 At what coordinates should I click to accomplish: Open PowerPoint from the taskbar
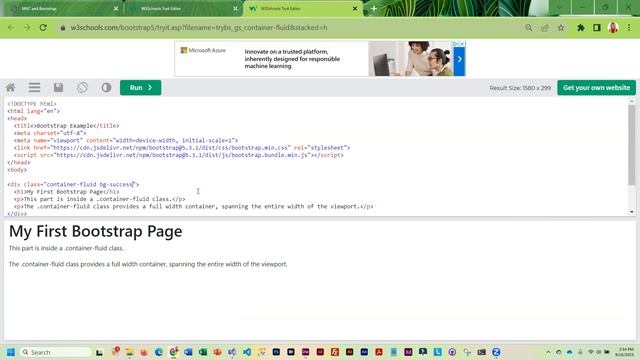pos(217,352)
